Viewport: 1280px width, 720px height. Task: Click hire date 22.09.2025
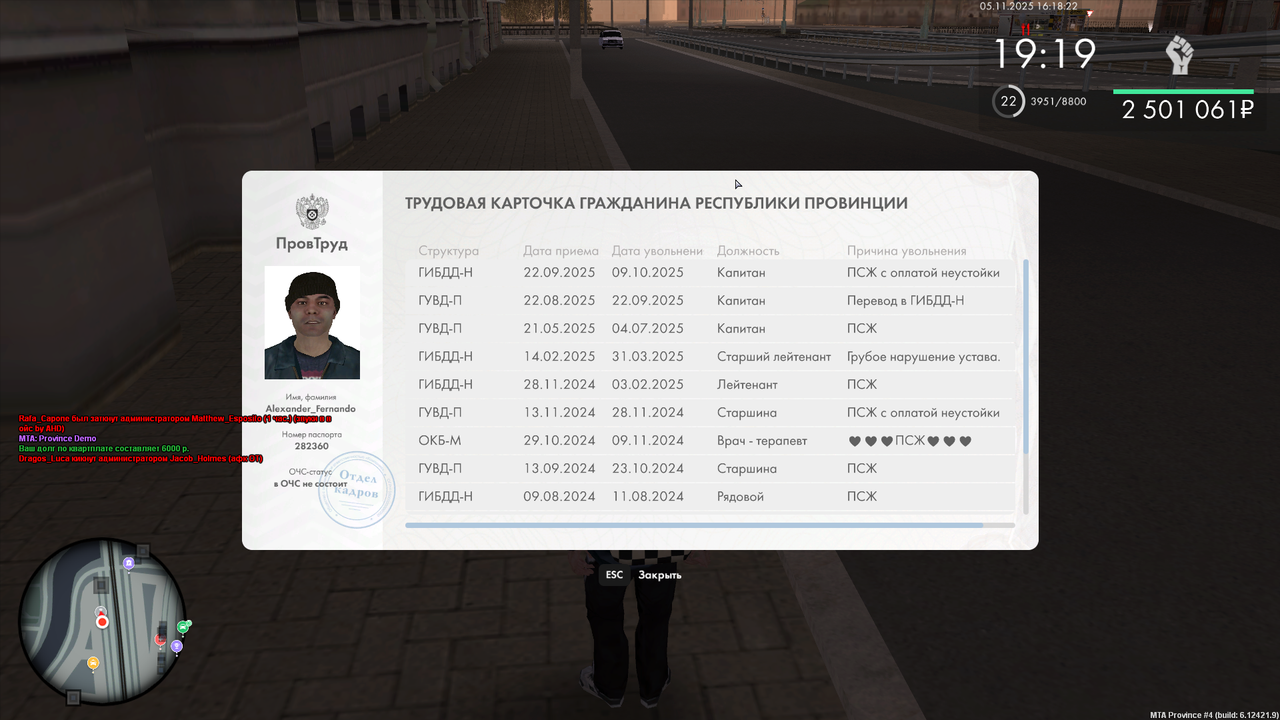pos(559,272)
